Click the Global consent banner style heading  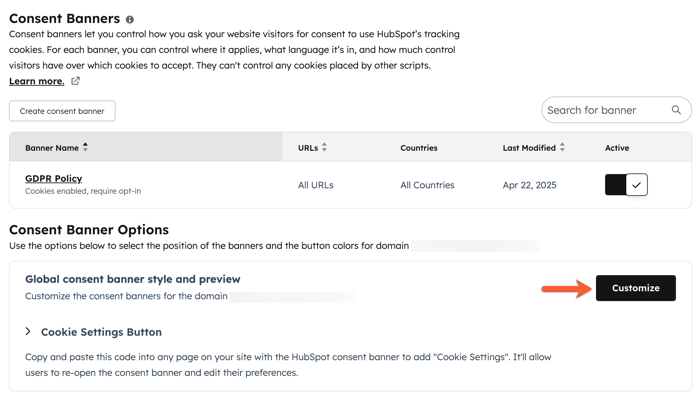pos(133,279)
